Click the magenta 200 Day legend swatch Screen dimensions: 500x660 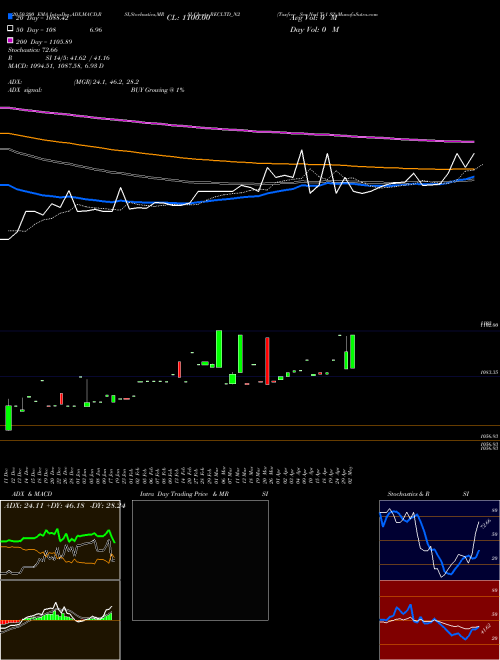11,41
